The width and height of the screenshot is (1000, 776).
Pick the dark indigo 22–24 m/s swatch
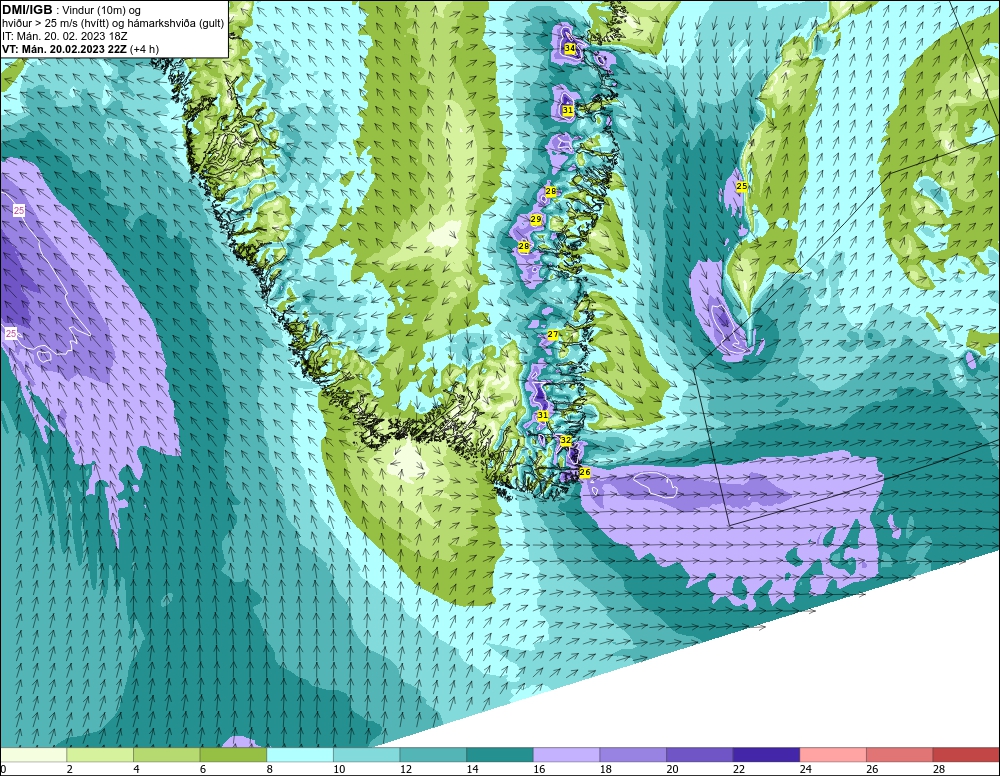click(x=767, y=755)
